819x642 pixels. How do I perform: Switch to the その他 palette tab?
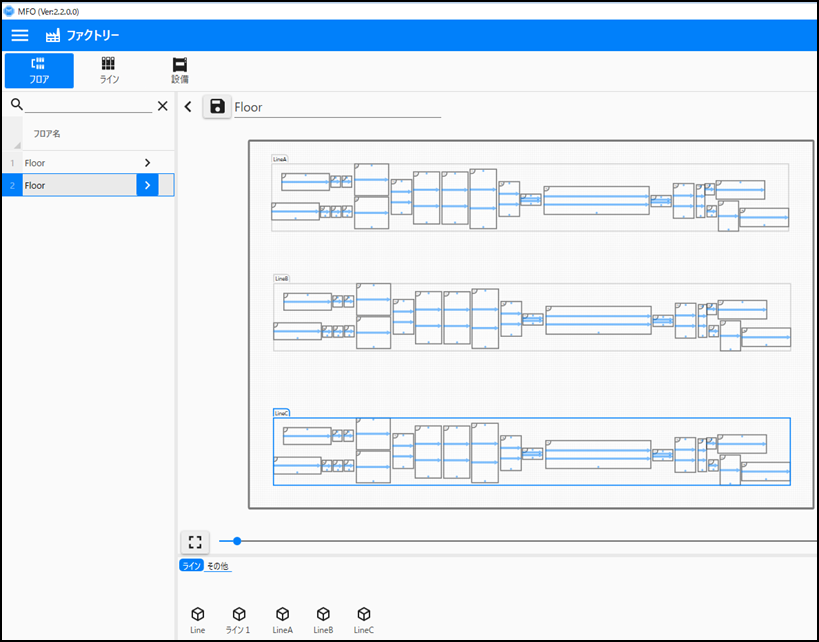[218, 566]
